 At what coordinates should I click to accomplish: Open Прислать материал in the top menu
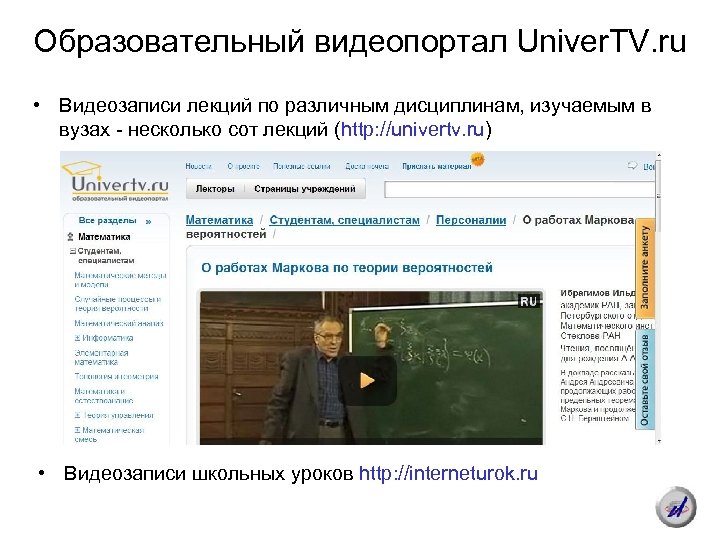tap(437, 166)
